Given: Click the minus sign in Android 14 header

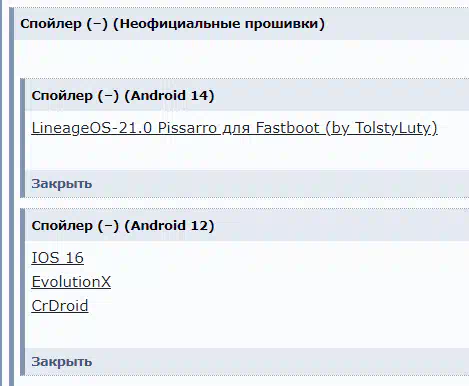Looking at the screenshot, I should point(108,96).
